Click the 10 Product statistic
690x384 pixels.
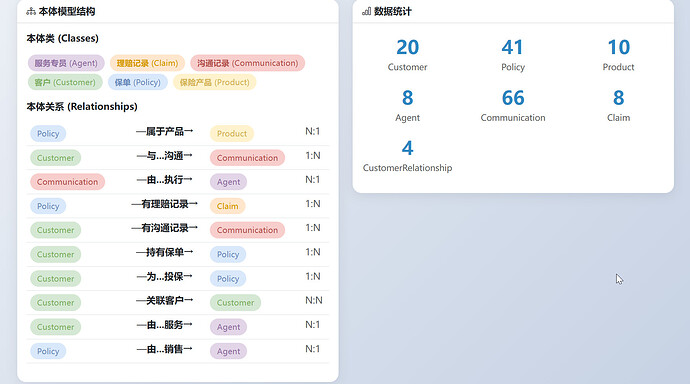[618, 55]
